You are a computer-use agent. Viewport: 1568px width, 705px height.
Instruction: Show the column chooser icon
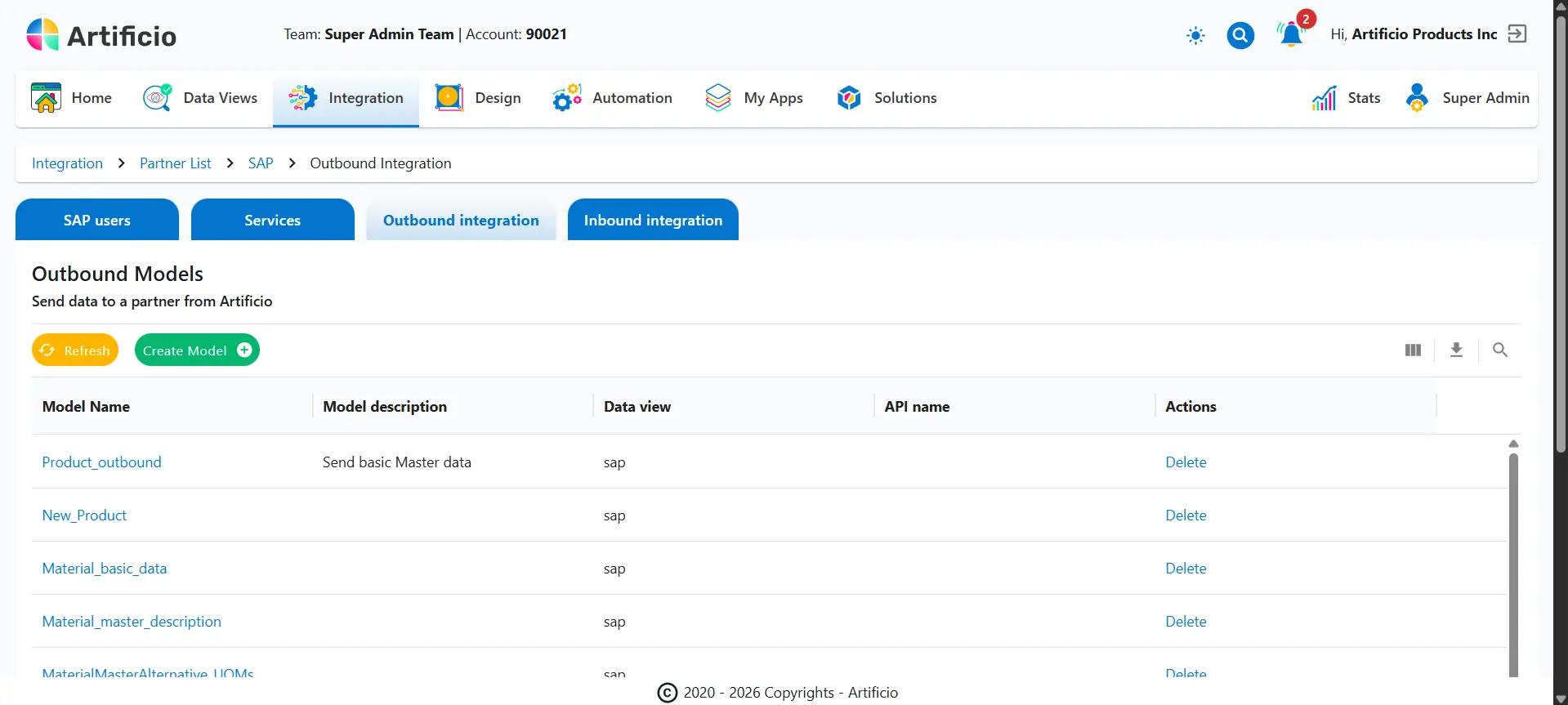1413,350
